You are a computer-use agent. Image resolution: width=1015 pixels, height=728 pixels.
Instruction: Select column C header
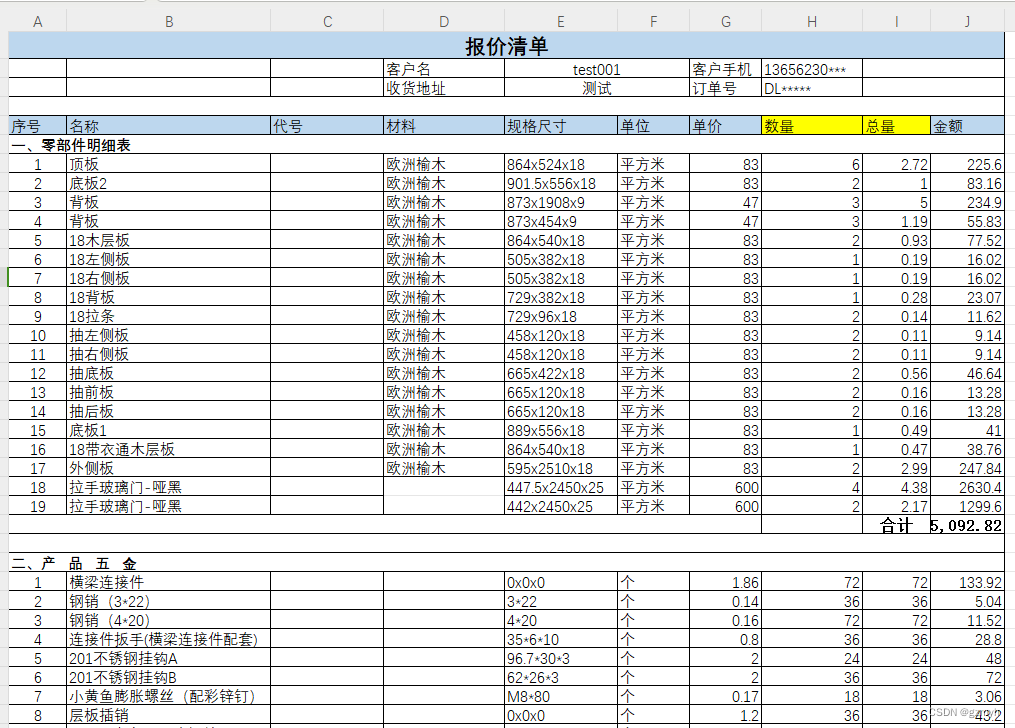pyautogui.click(x=327, y=21)
